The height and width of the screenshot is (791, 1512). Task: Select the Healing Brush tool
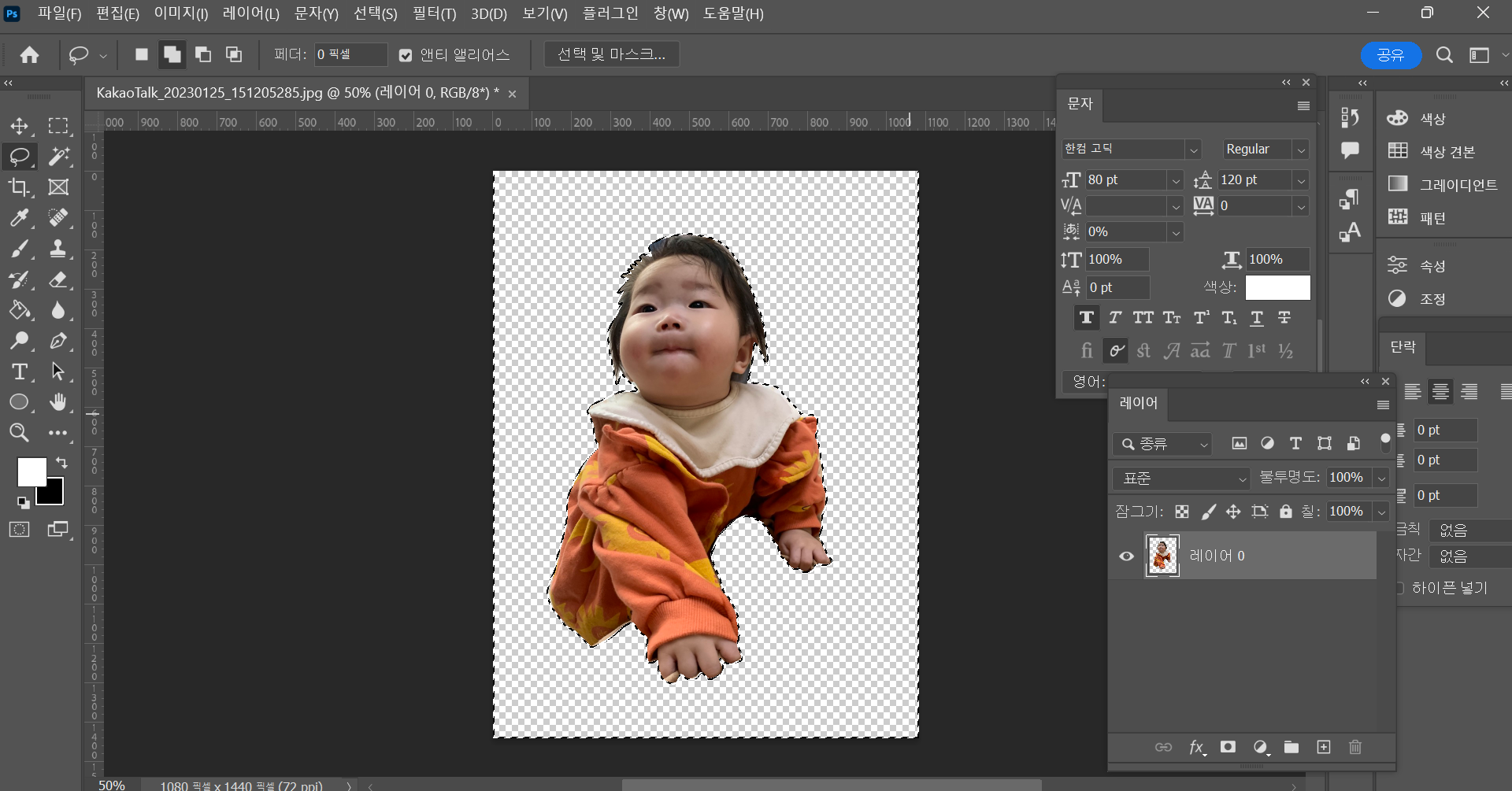pyautogui.click(x=58, y=218)
